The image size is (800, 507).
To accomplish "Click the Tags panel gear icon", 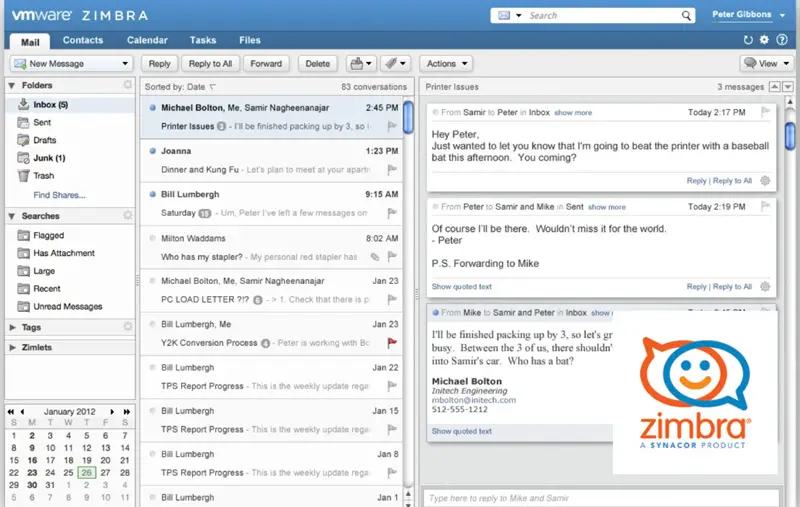I will tap(128, 326).
